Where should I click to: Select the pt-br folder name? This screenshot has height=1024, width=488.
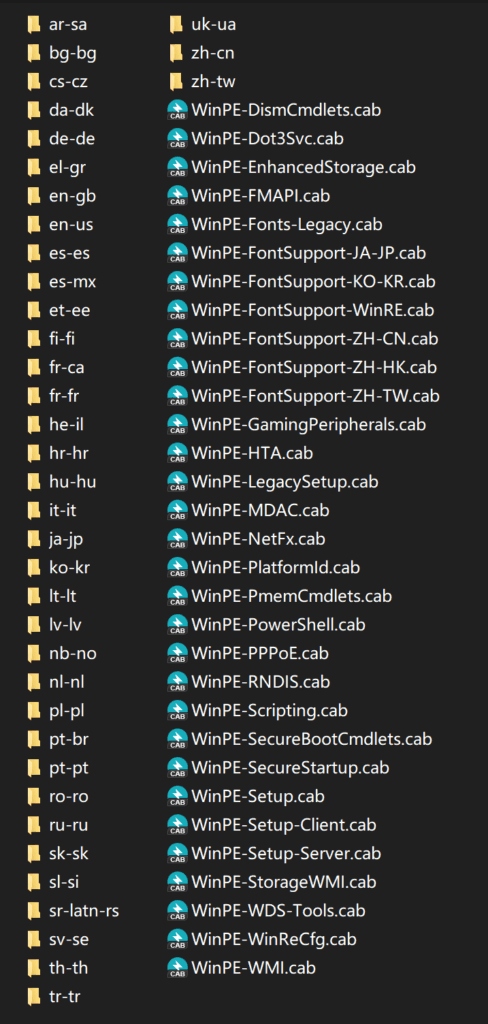[x=69, y=739]
